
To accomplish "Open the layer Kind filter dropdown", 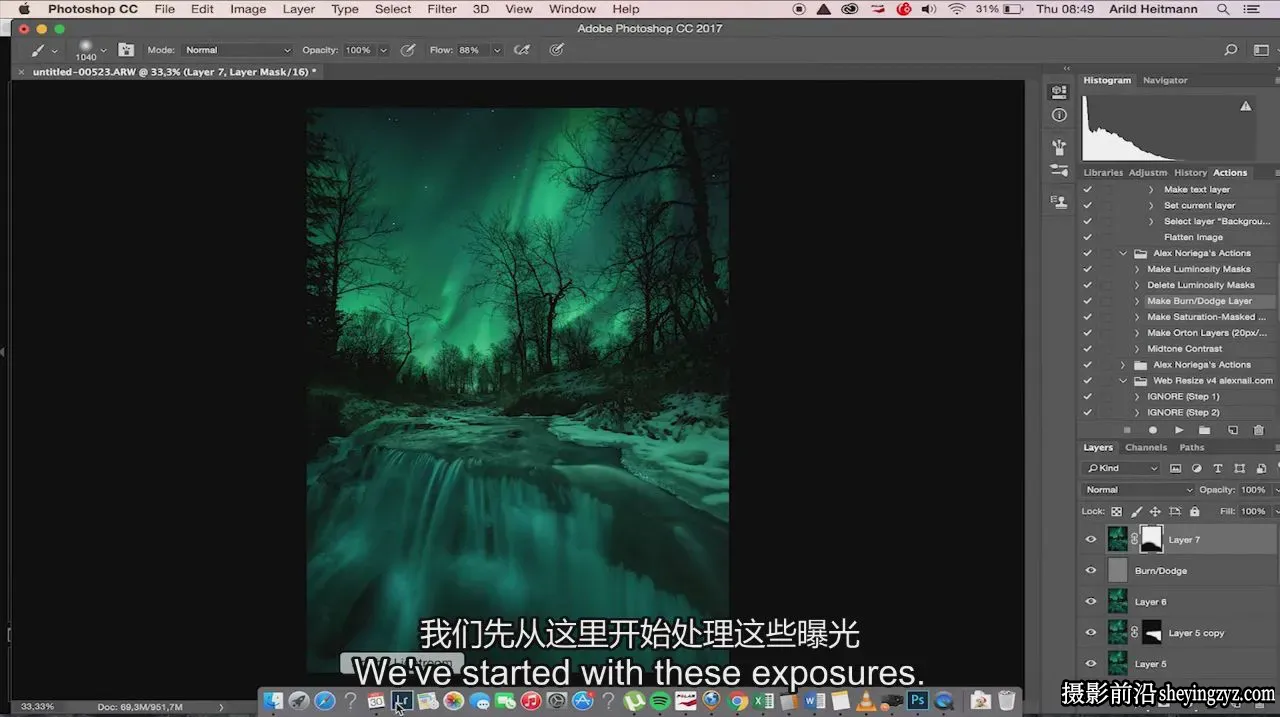I will pos(1122,468).
